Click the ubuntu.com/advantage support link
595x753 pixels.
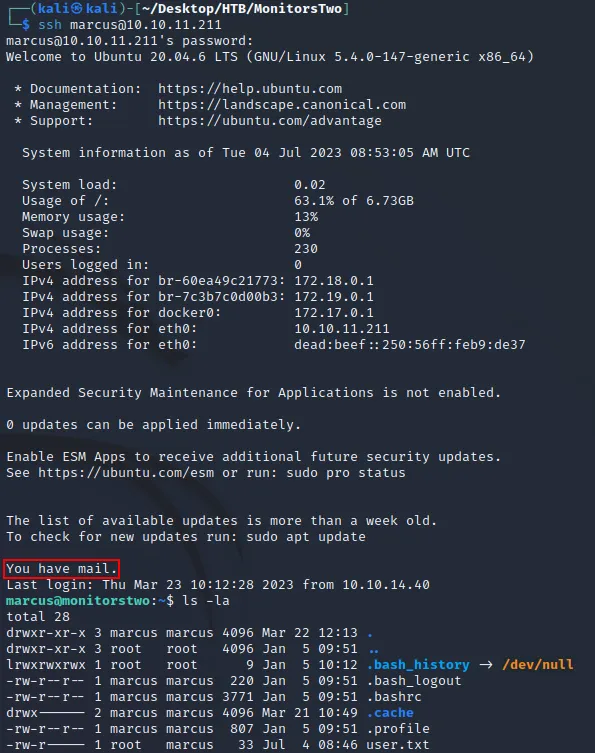tap(270, 121)
